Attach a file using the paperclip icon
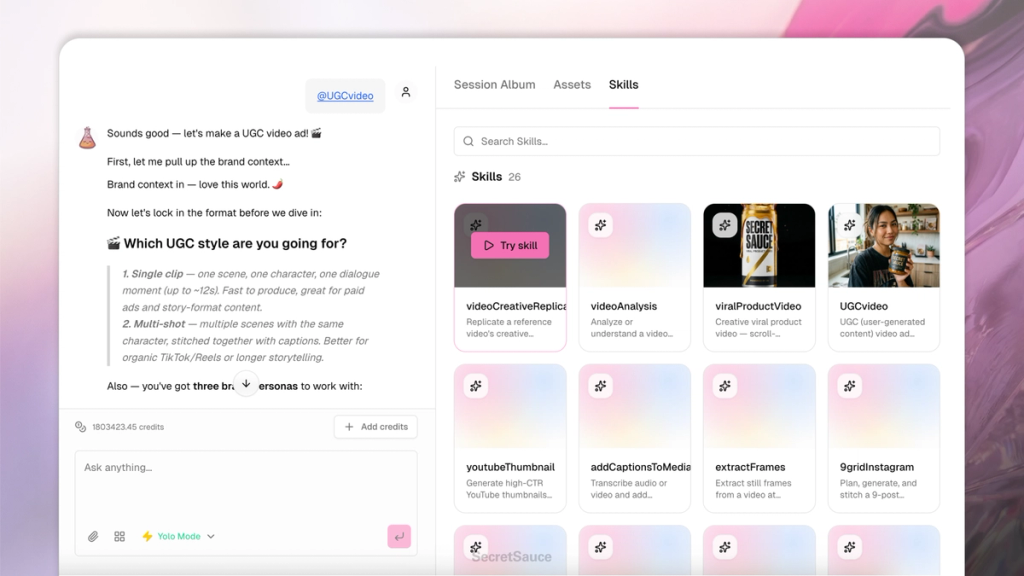 [x=93, y=536]
